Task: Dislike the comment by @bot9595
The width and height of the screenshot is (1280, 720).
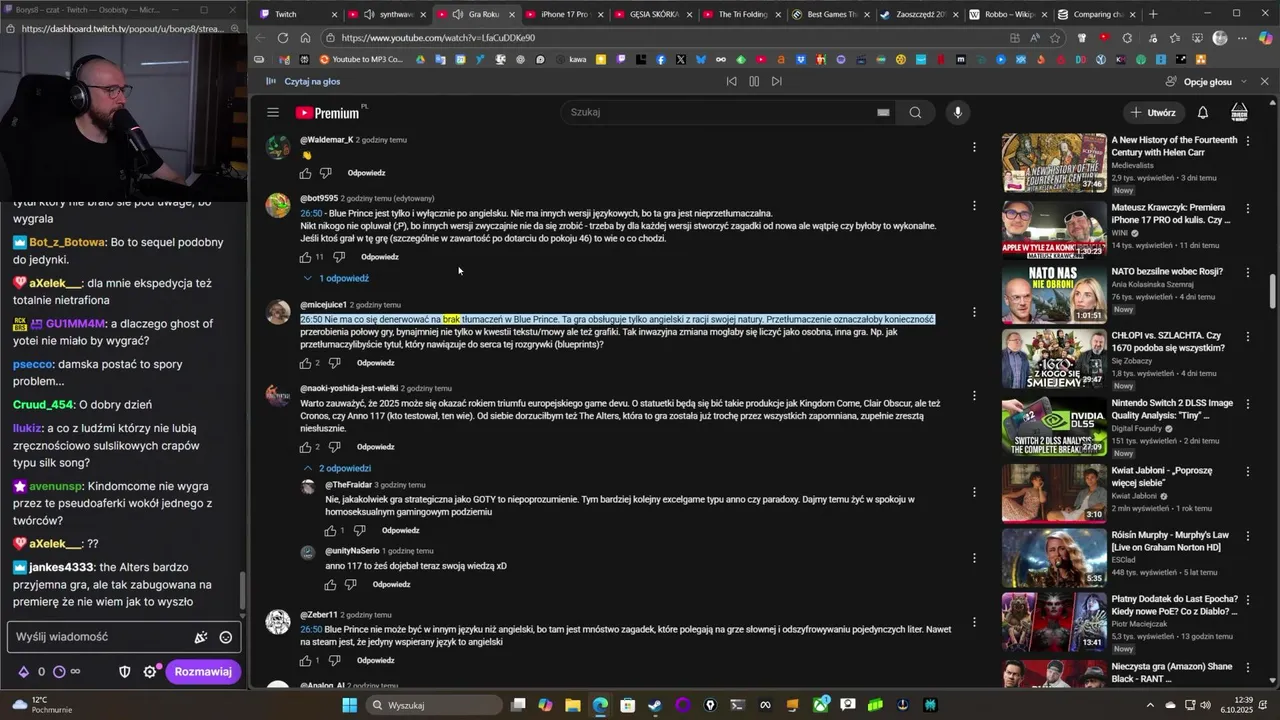Action: coord(339,257)
